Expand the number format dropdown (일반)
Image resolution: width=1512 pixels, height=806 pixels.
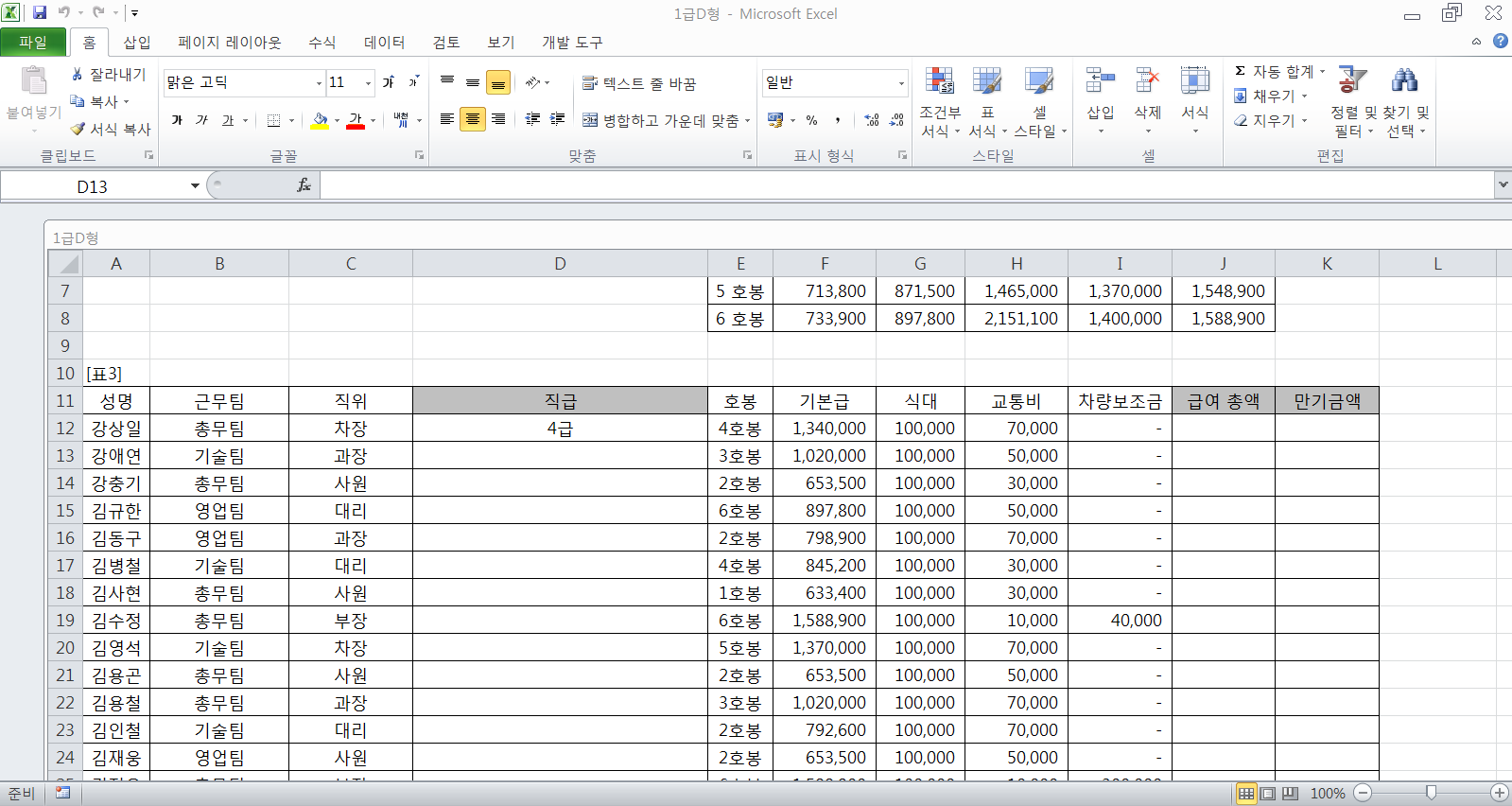pos(900,83)
